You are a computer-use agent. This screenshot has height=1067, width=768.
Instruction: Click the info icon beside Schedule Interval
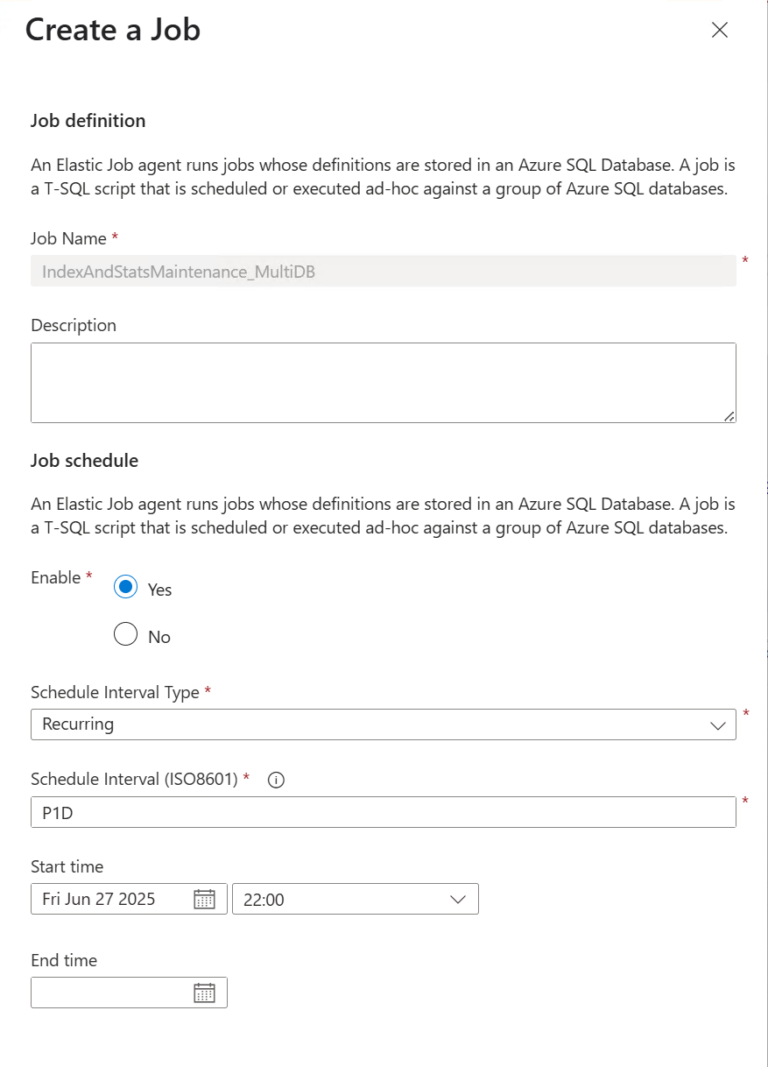[277, 780]
